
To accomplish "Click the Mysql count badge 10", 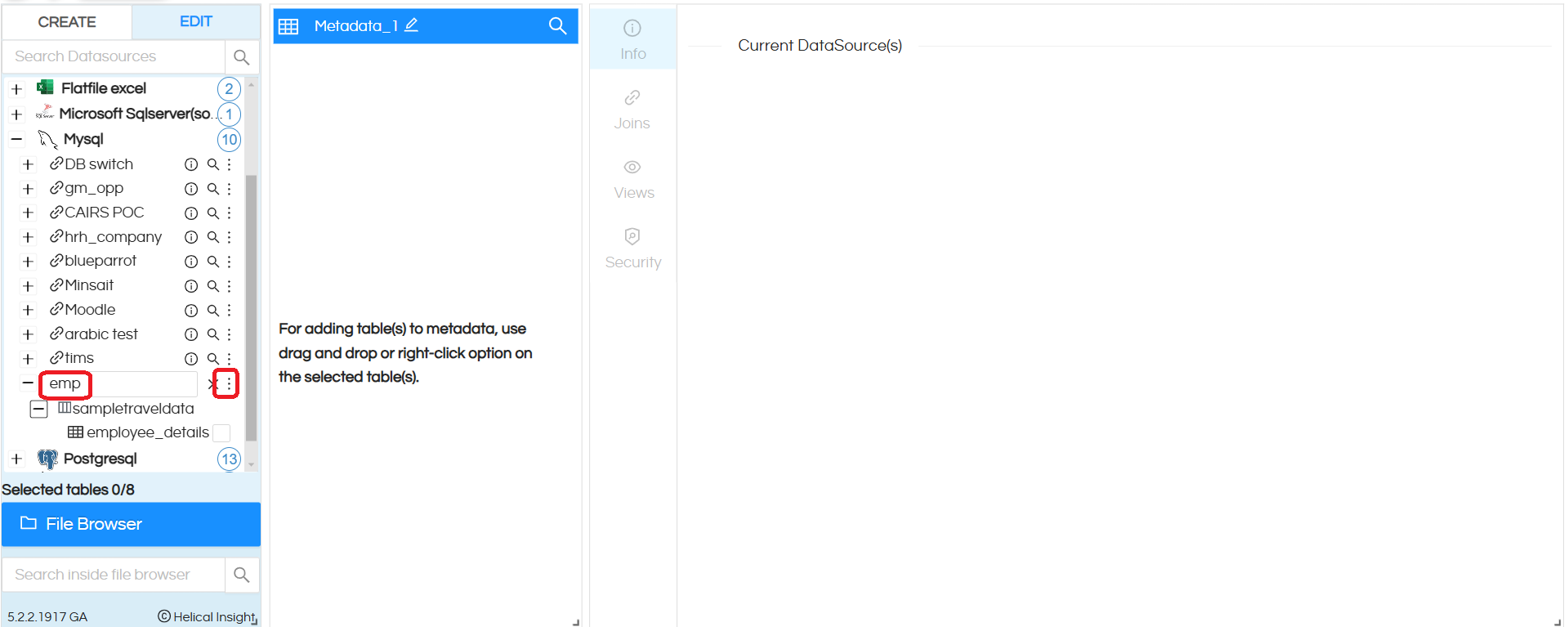I will [x=229, y=140].
